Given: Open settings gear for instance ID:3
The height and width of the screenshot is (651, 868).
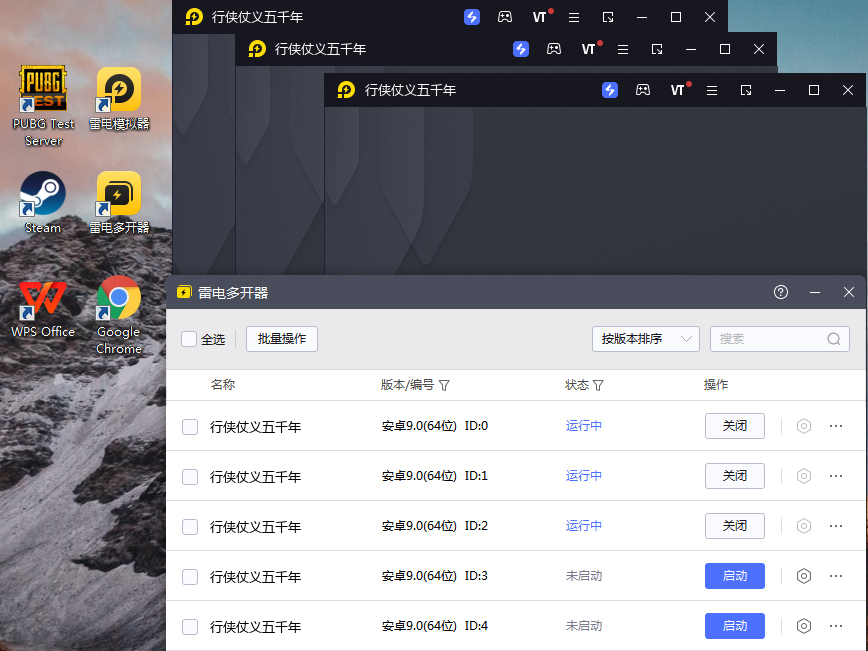Looking at the screenshot, I should click(804, 576).
